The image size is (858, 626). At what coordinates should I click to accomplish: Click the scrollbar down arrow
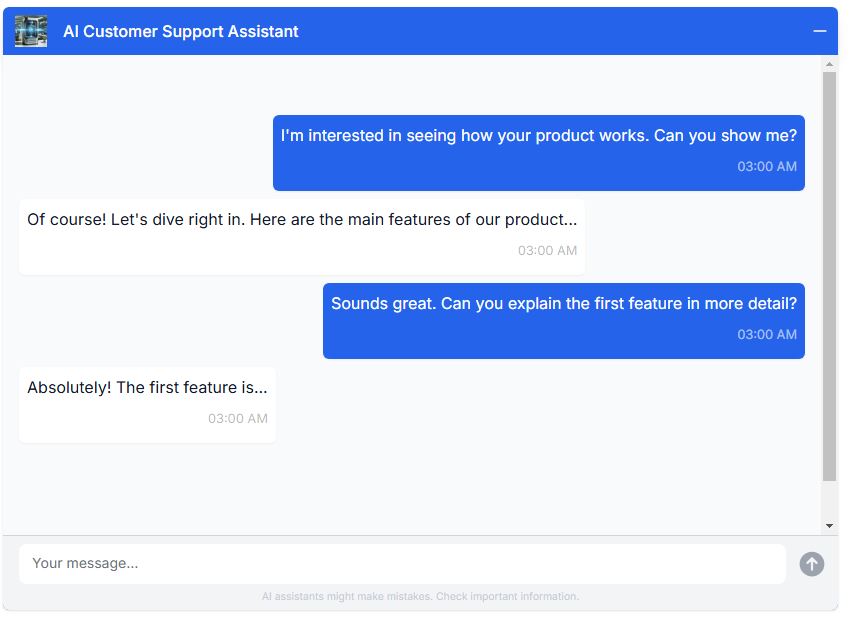coord(829,525)
